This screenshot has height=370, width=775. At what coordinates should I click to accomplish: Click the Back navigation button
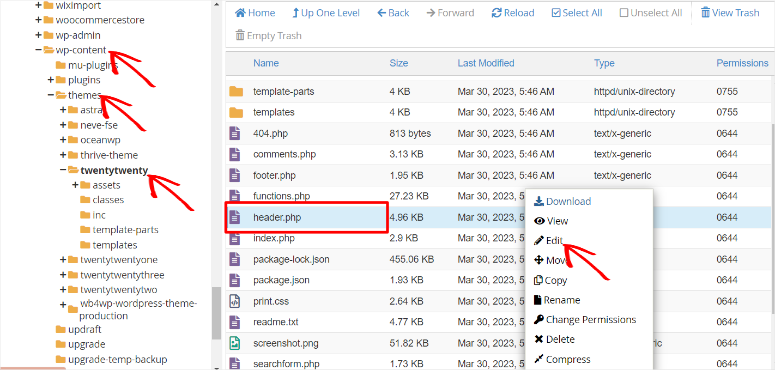pos(393,13)
